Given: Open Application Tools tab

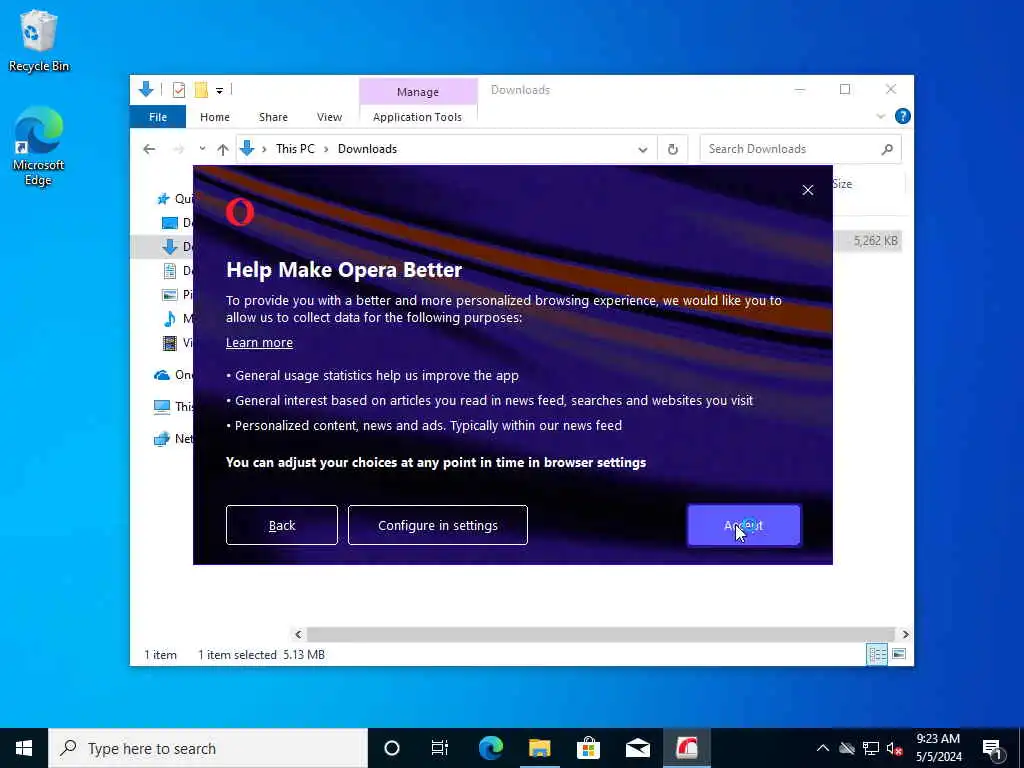Looking at the screenshot, I should (x=417, y=117).
